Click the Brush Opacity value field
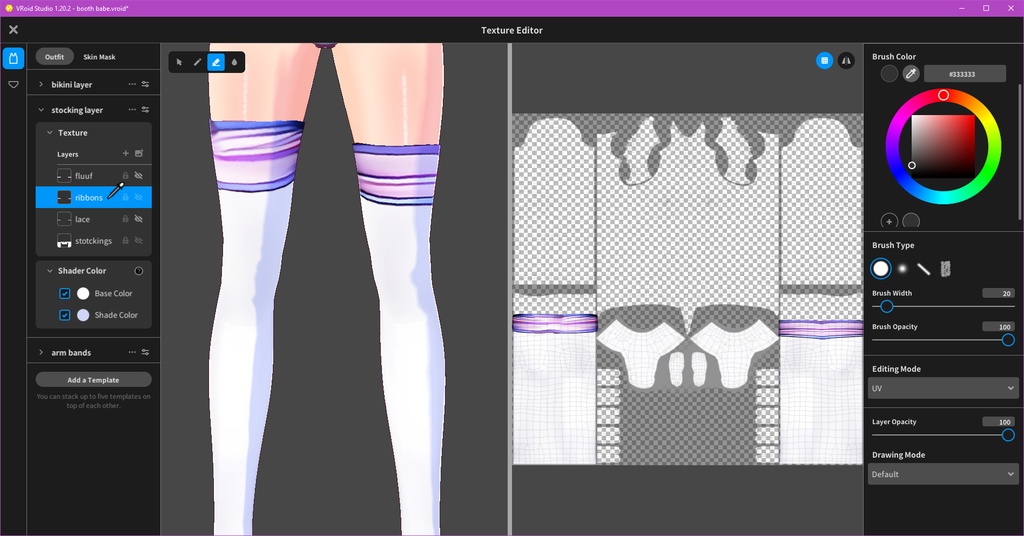The image size is (1024, 536). pyautogui.click(x=999, y=326)
